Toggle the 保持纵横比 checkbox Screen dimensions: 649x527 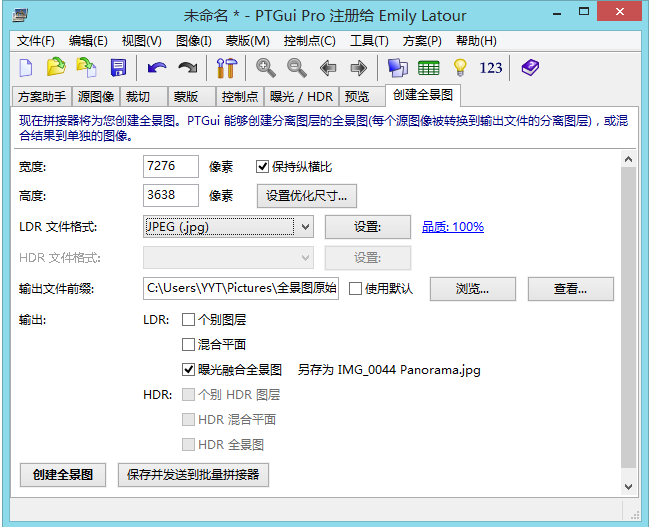click(x=263, y=167)
